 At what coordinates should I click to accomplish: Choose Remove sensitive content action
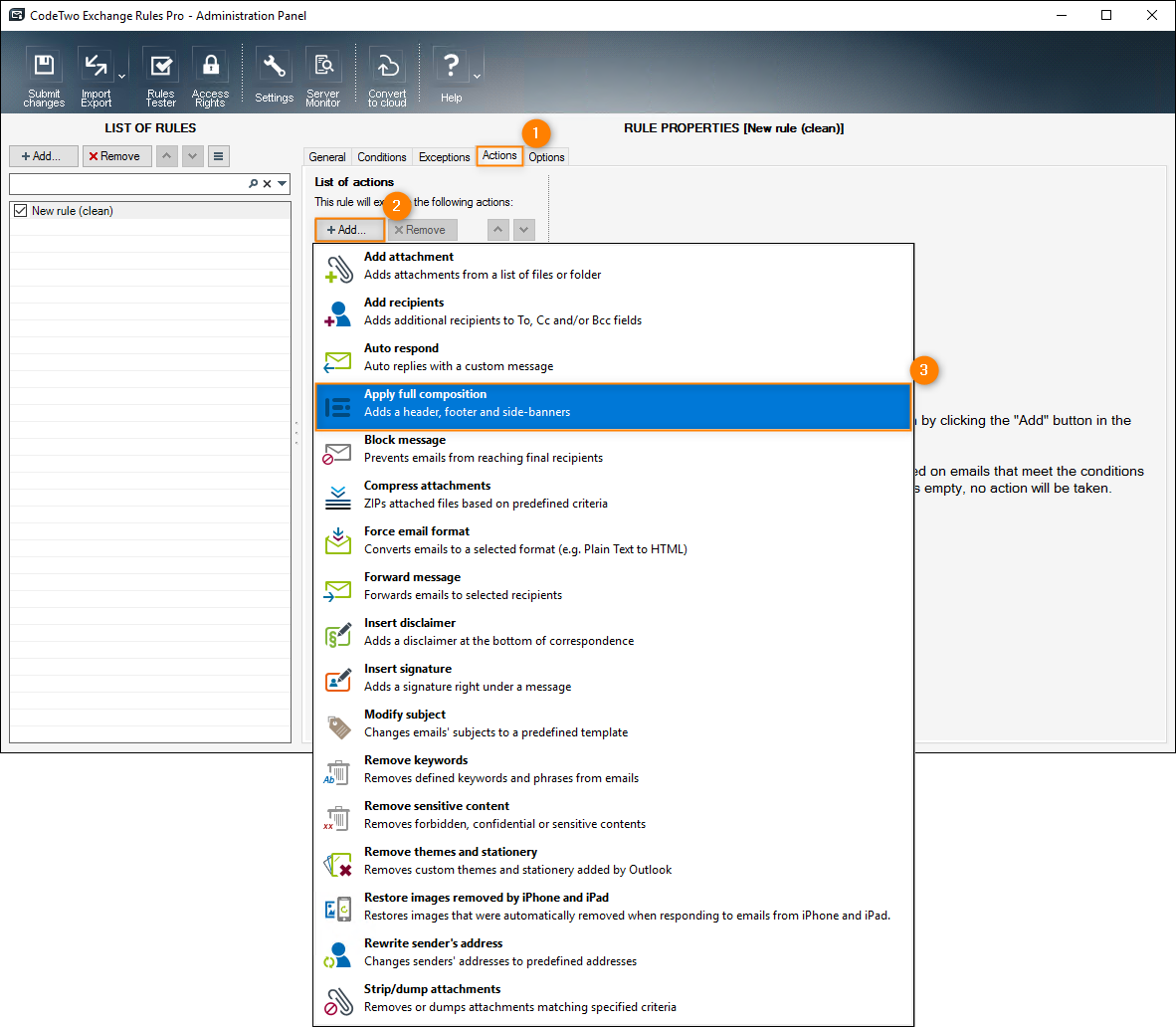613,815
